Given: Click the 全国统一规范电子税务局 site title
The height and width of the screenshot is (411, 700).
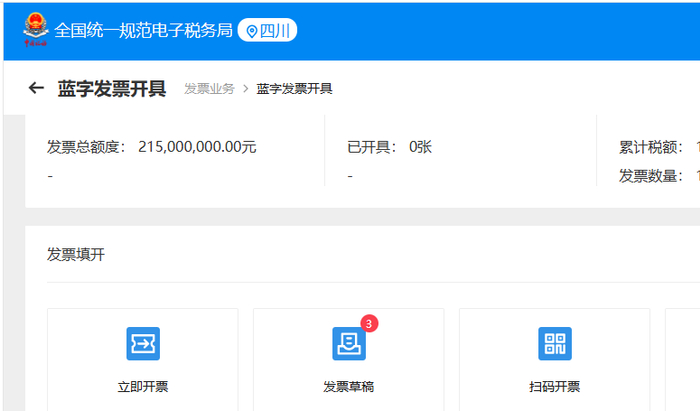Looking at the screenshot, I should (143, 30).
